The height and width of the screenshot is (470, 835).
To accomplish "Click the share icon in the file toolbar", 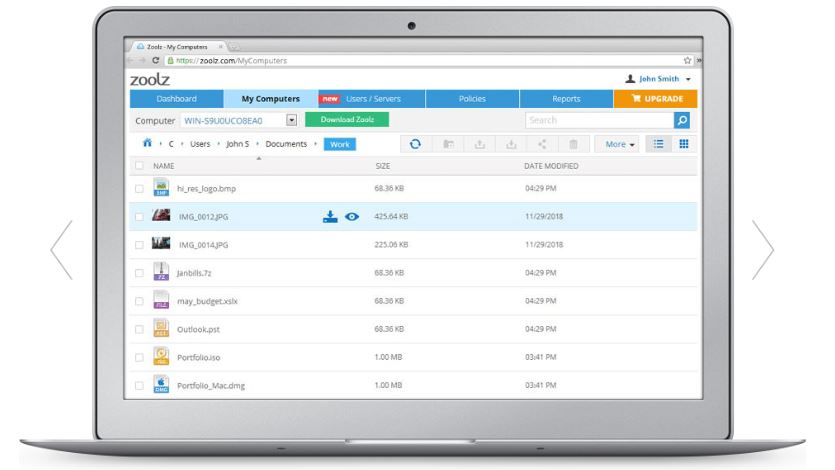I will tap(542, 144).
